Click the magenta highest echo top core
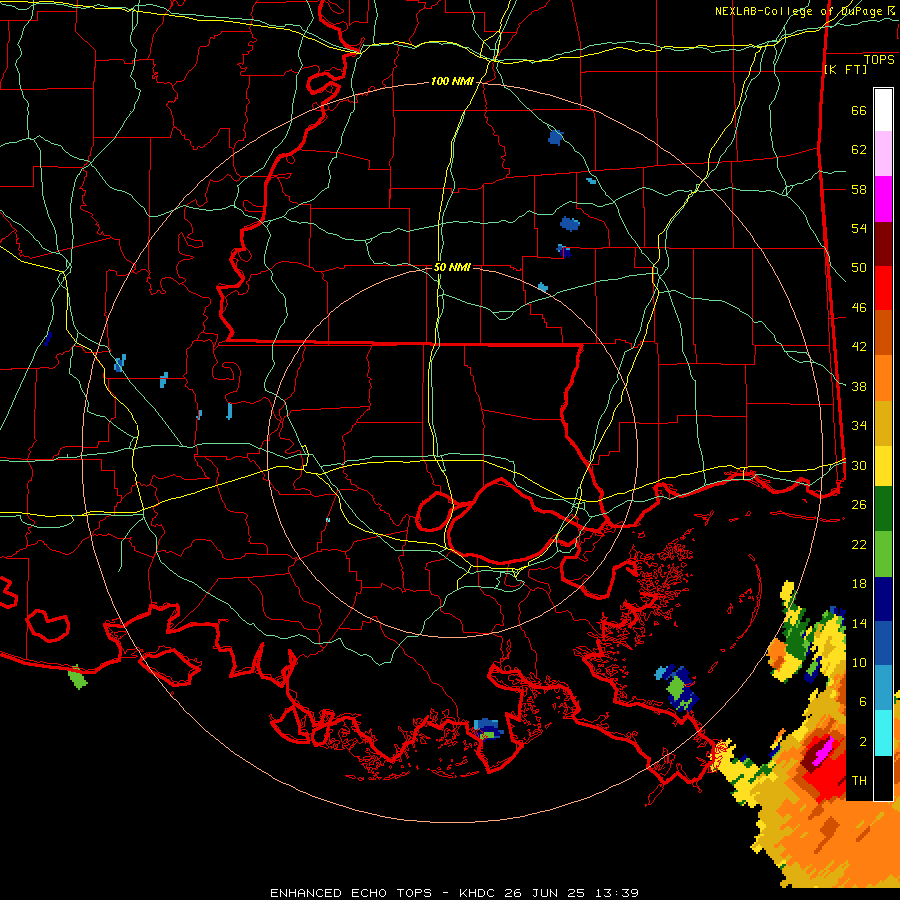Image resolution: width=900 pixels, height=900 pixels. point(823,751)
